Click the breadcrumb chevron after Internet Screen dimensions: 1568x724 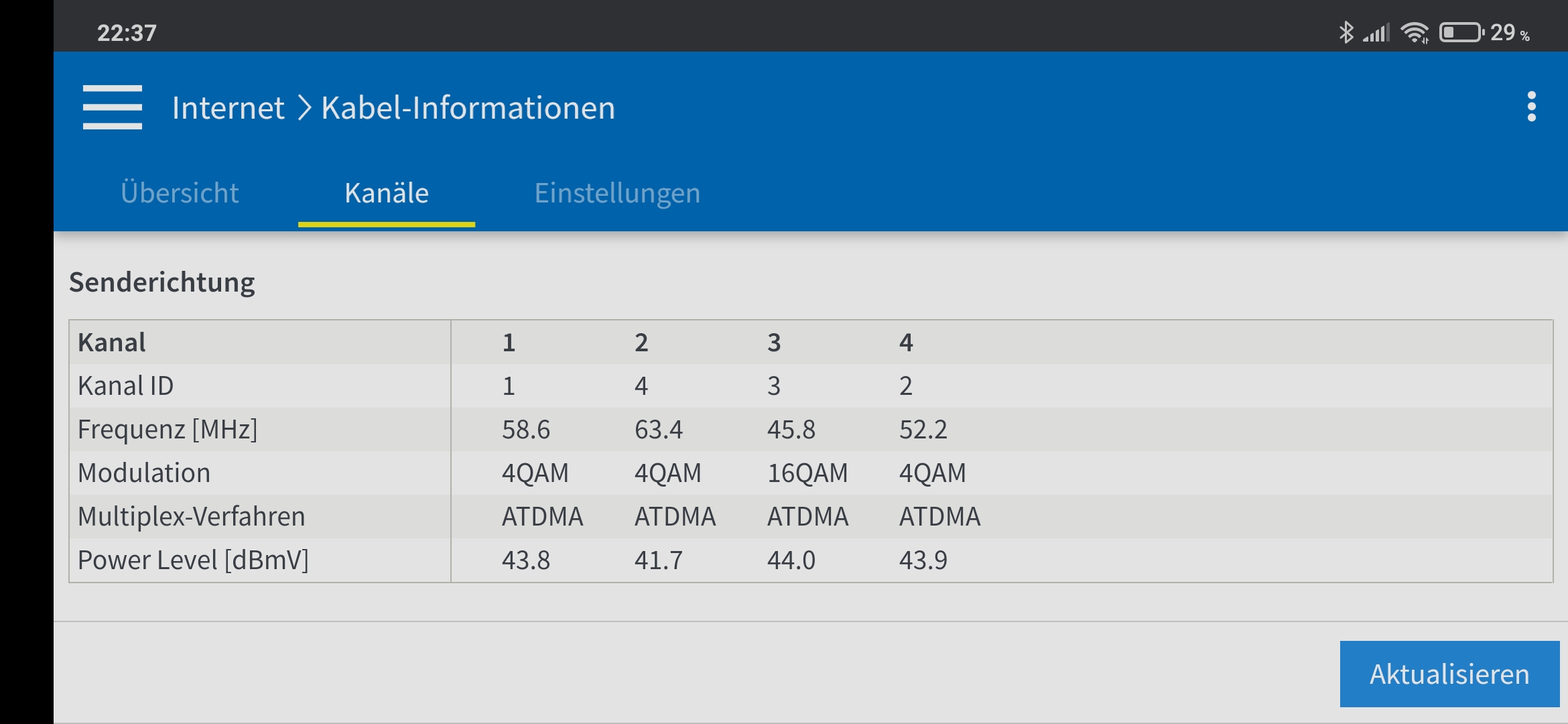(304, 108)
